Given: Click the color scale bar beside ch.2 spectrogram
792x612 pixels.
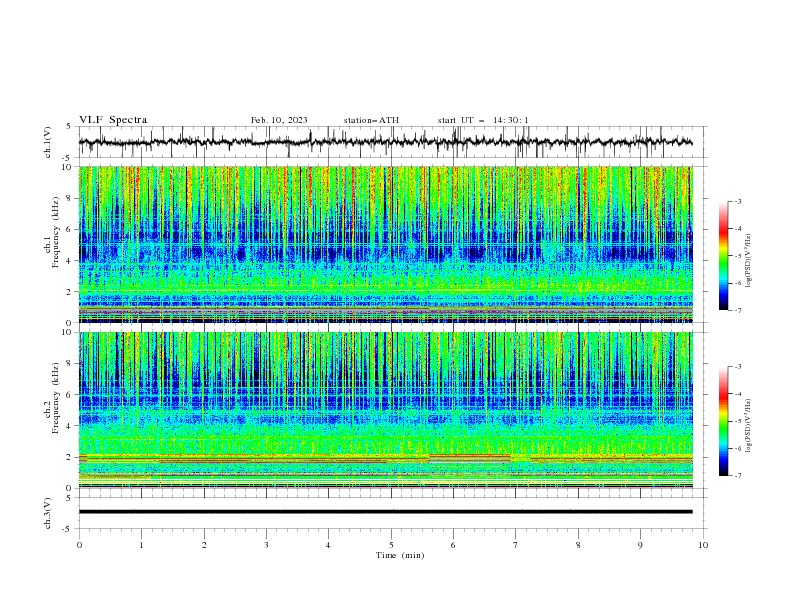Looking at the screenshot, I should pos(723,421).
